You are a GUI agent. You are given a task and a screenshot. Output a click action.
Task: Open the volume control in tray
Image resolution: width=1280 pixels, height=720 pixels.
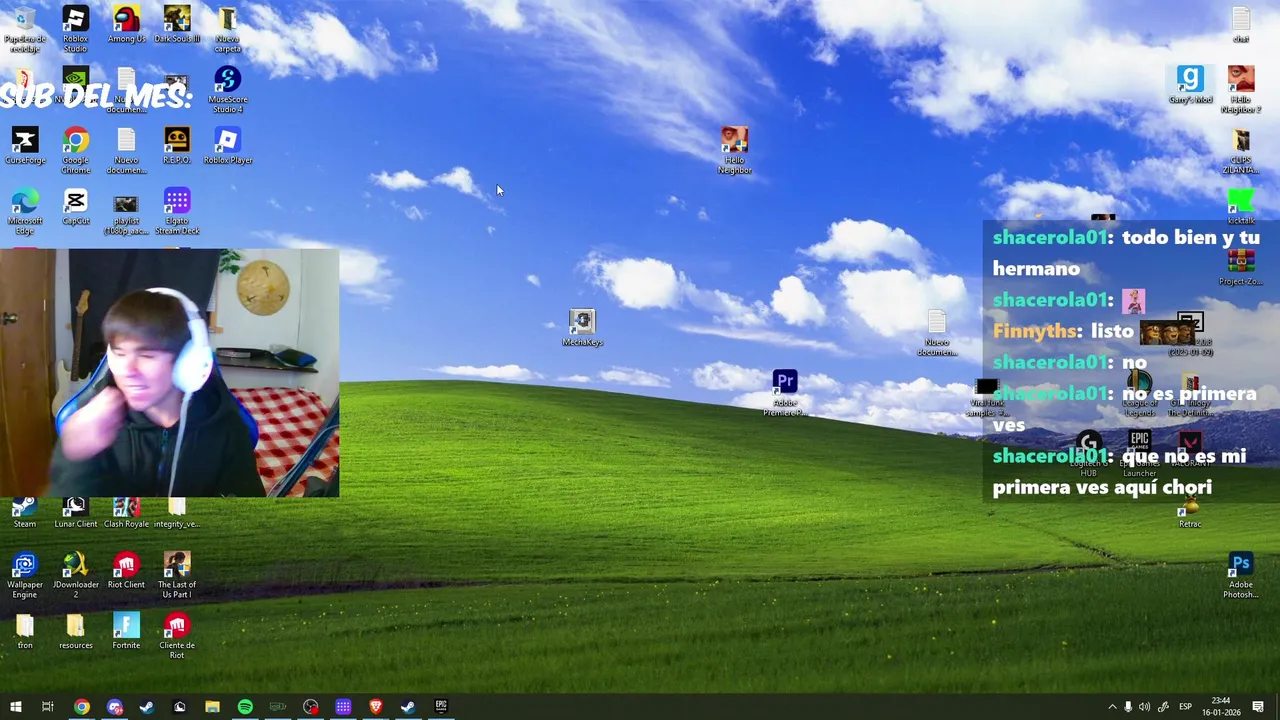point(1144,707)
